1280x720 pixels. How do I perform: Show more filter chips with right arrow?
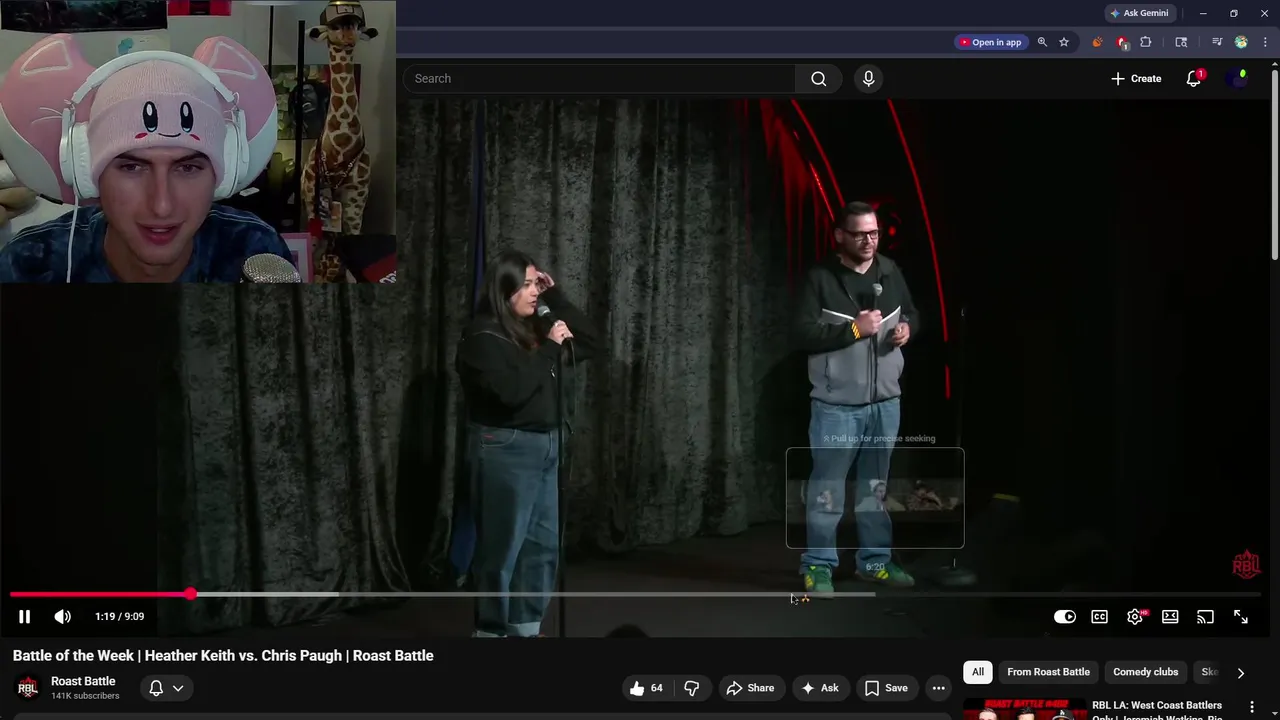(1240, 673)
